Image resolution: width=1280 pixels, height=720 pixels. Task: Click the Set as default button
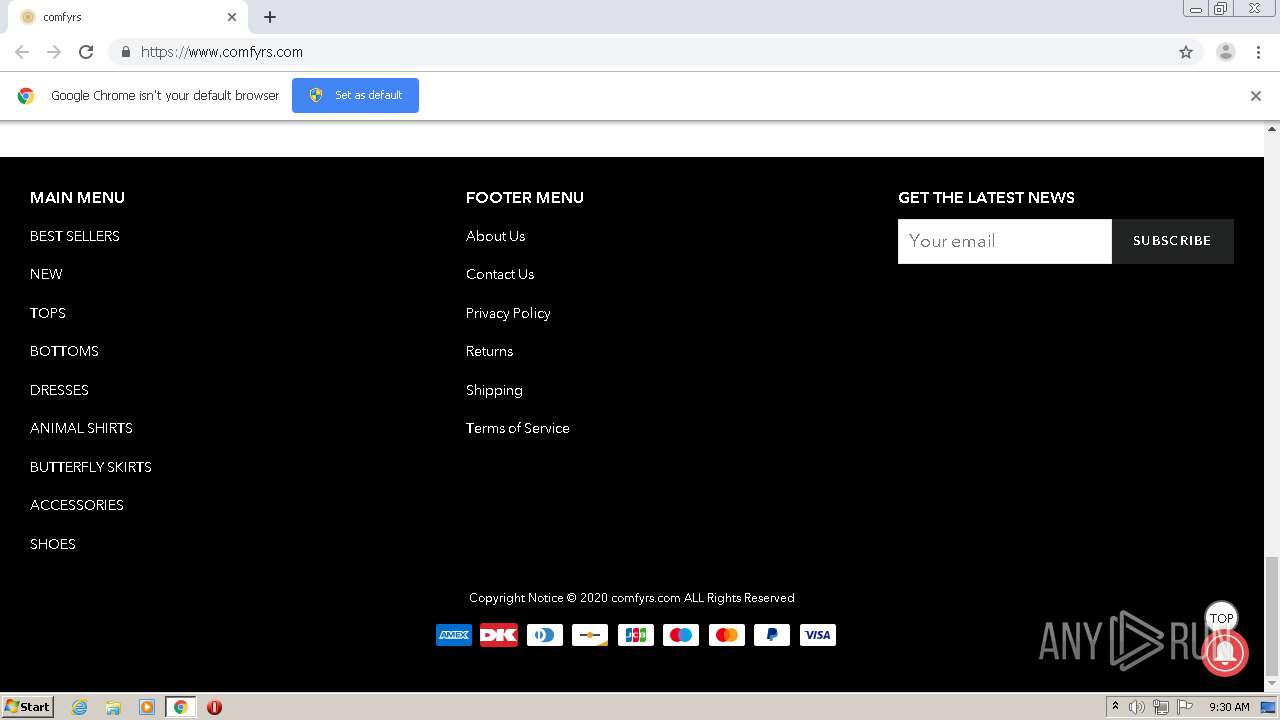point(355,95)
